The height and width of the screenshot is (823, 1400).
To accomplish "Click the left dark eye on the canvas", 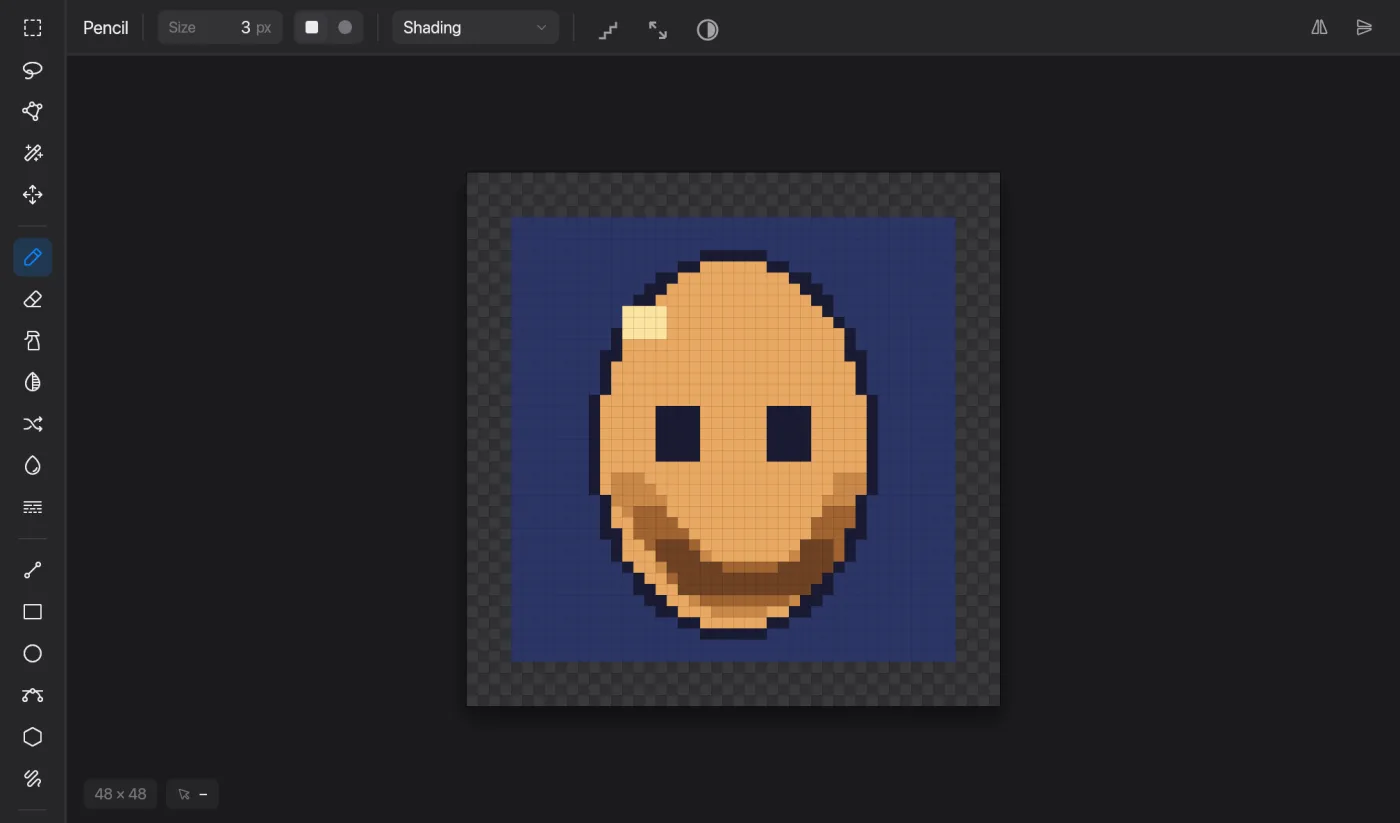I will [x=678, y=434].
